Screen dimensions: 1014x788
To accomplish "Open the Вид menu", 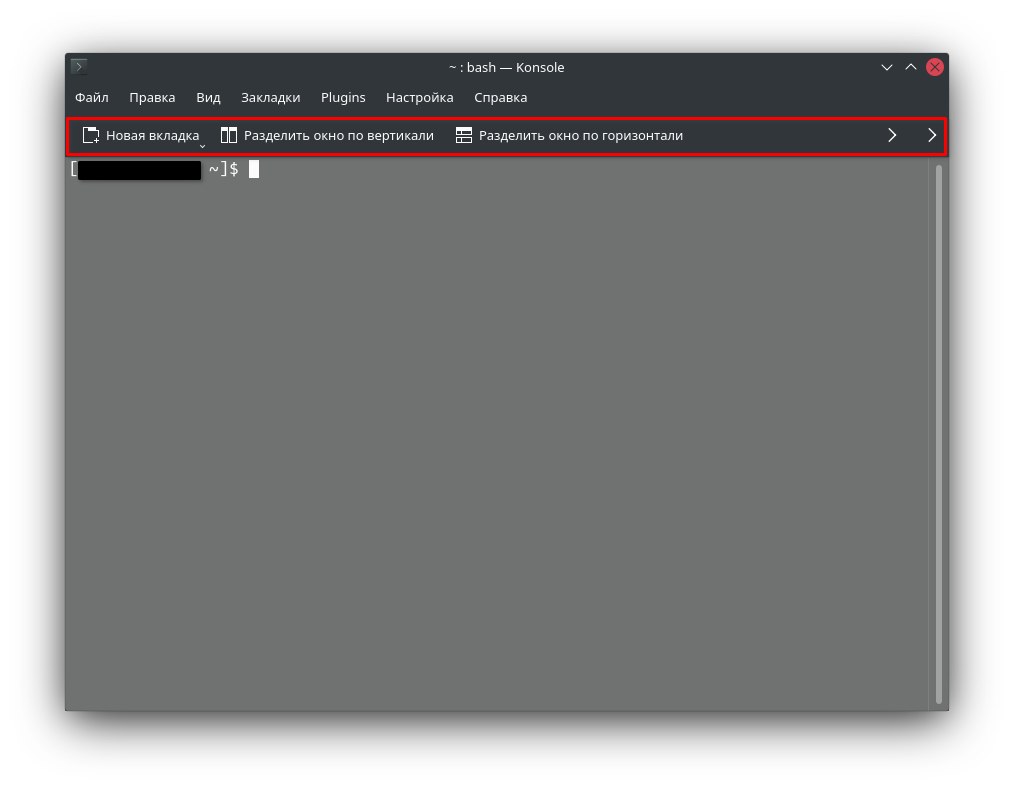I will pos(208,98).
